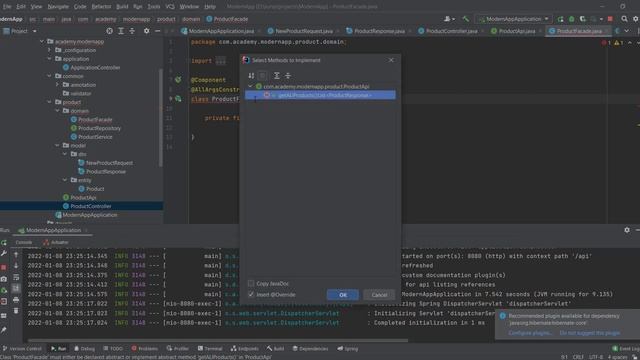
Task: Open the Navigate menu
Action: point(58,7)
